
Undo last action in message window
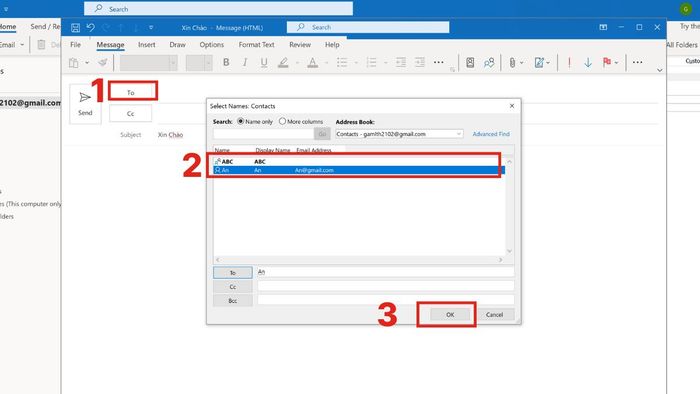(91, 28)
